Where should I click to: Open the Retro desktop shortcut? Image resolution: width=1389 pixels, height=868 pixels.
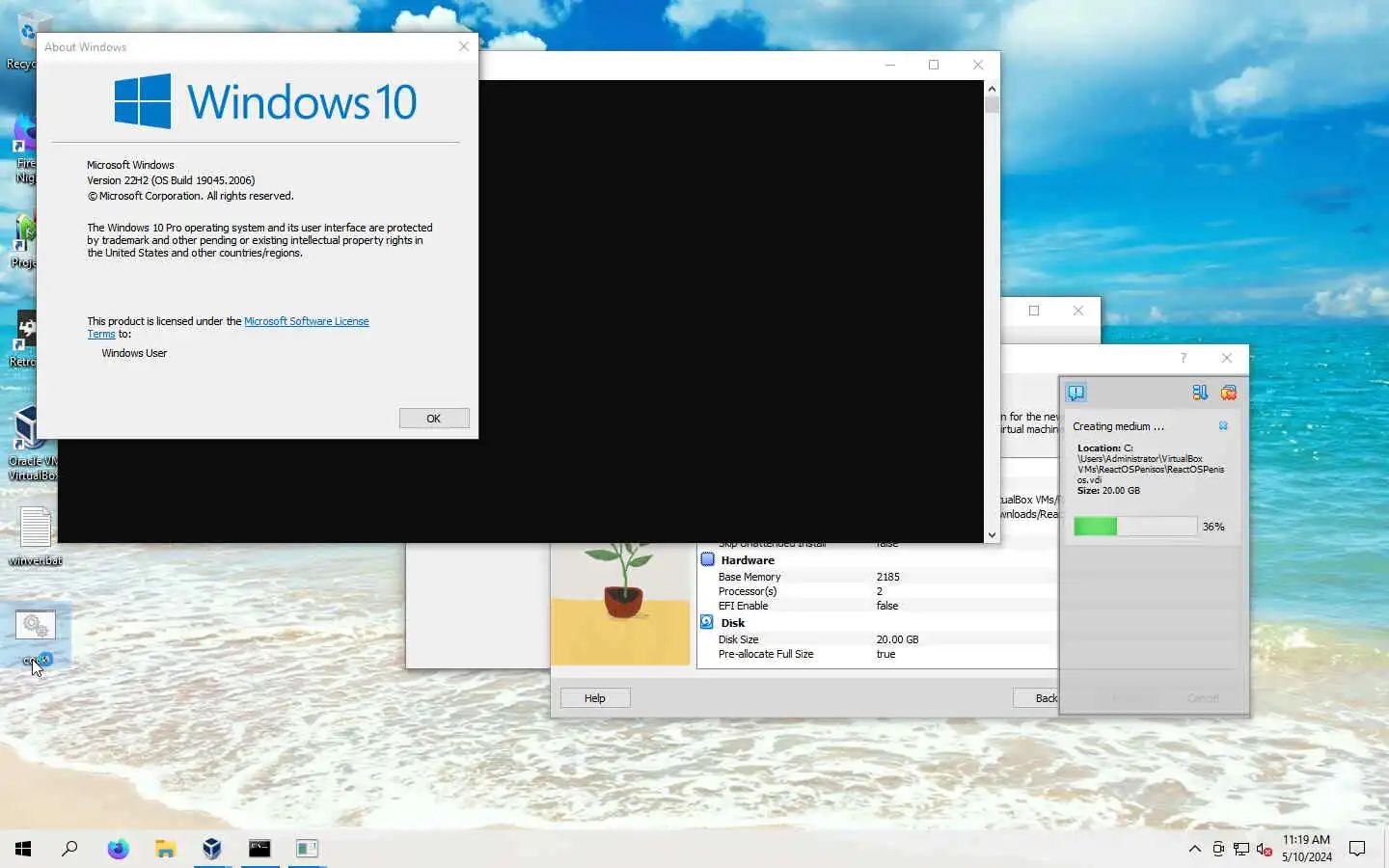pyautogui.click(x=21, y=339)
